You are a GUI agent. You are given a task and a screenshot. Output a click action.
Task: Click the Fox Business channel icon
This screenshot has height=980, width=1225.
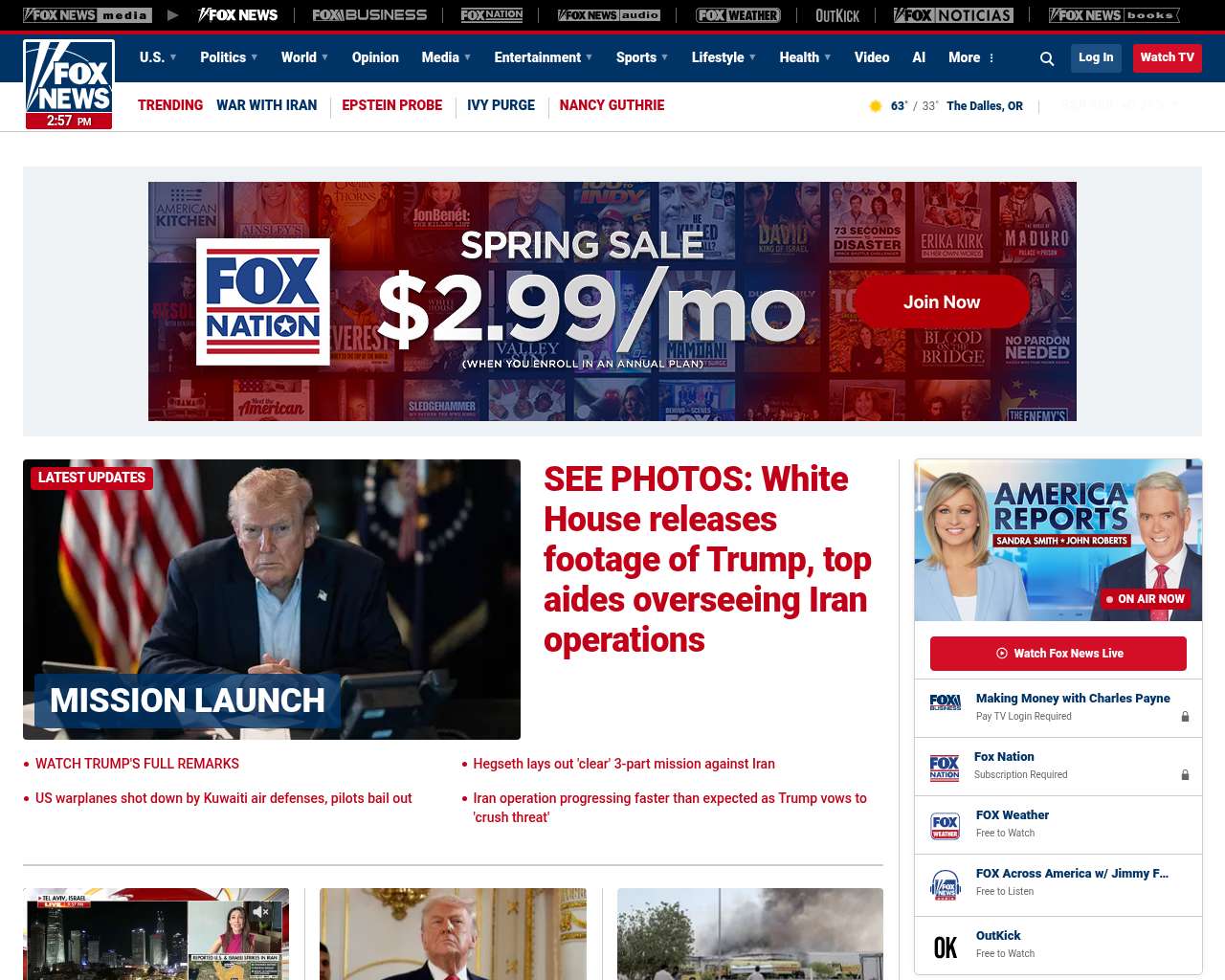pos(946,702)
